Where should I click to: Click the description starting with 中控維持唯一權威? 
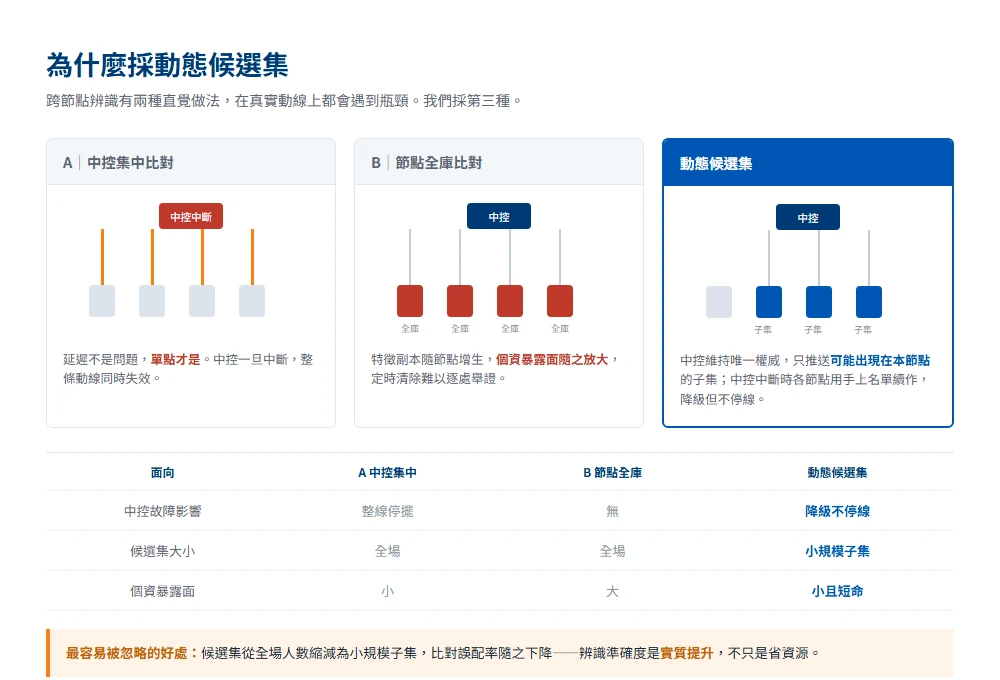pos(805,380)
